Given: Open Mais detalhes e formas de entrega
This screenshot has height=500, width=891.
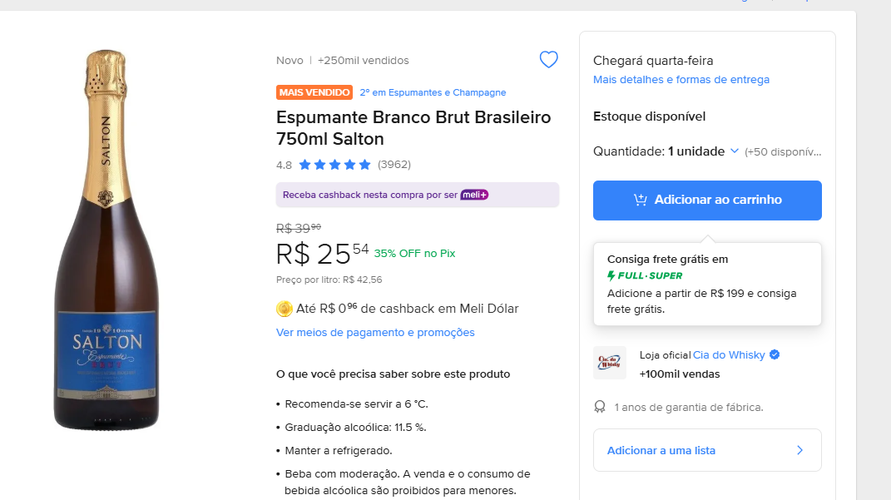Looking at the screenshot, I should point(681,80).
